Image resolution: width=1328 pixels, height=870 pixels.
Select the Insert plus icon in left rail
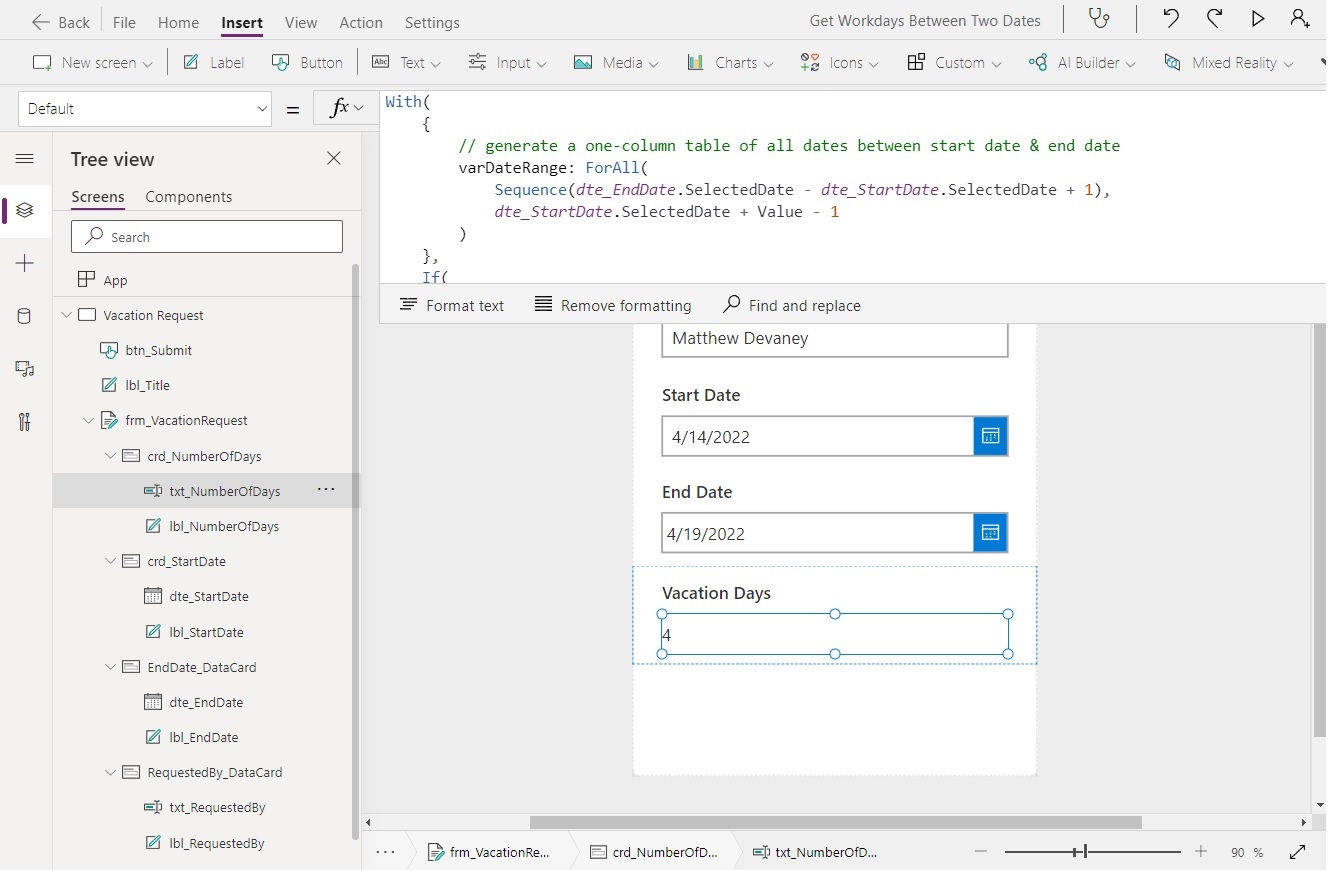pos(25,263)
